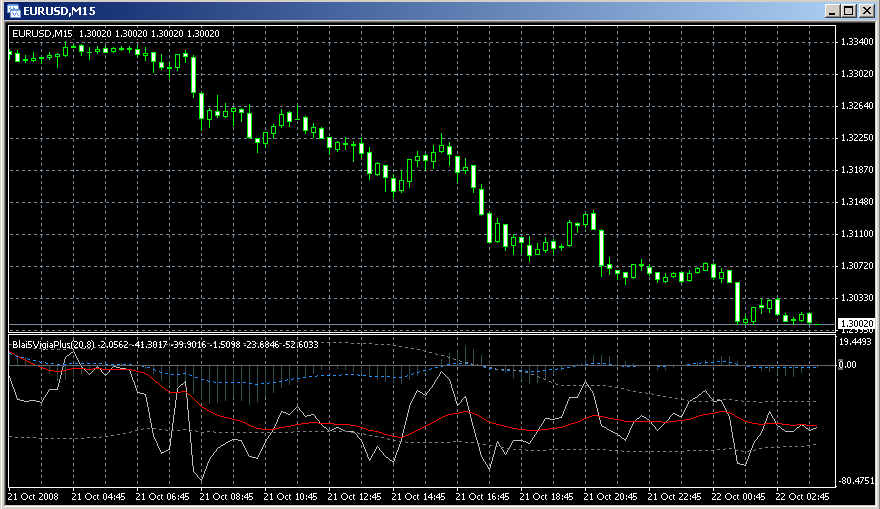This screenshot has width=880, height=509.
Task: Click the 0.00 level on indicator scale
Action: (x=848, y=365)
